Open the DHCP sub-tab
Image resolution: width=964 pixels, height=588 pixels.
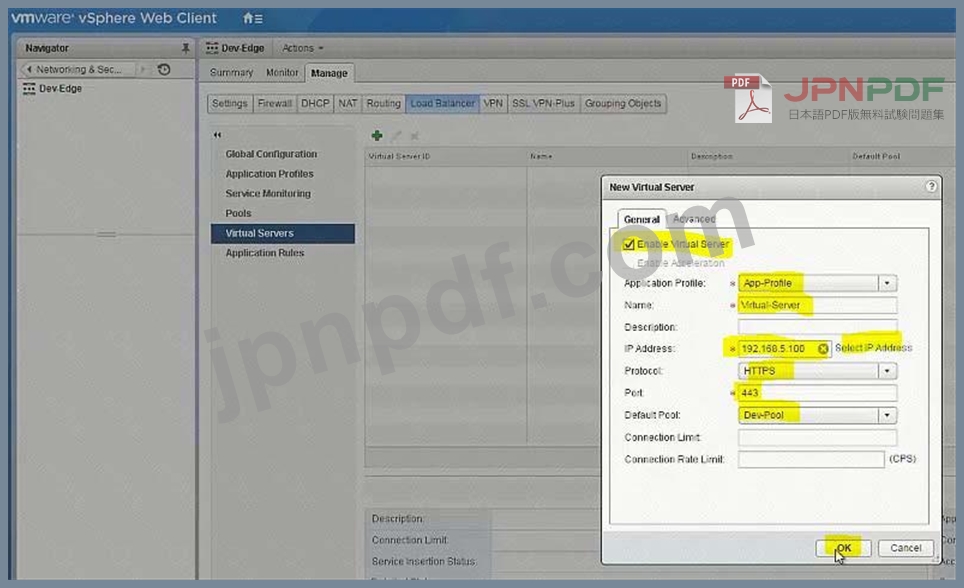click(315, 103)
